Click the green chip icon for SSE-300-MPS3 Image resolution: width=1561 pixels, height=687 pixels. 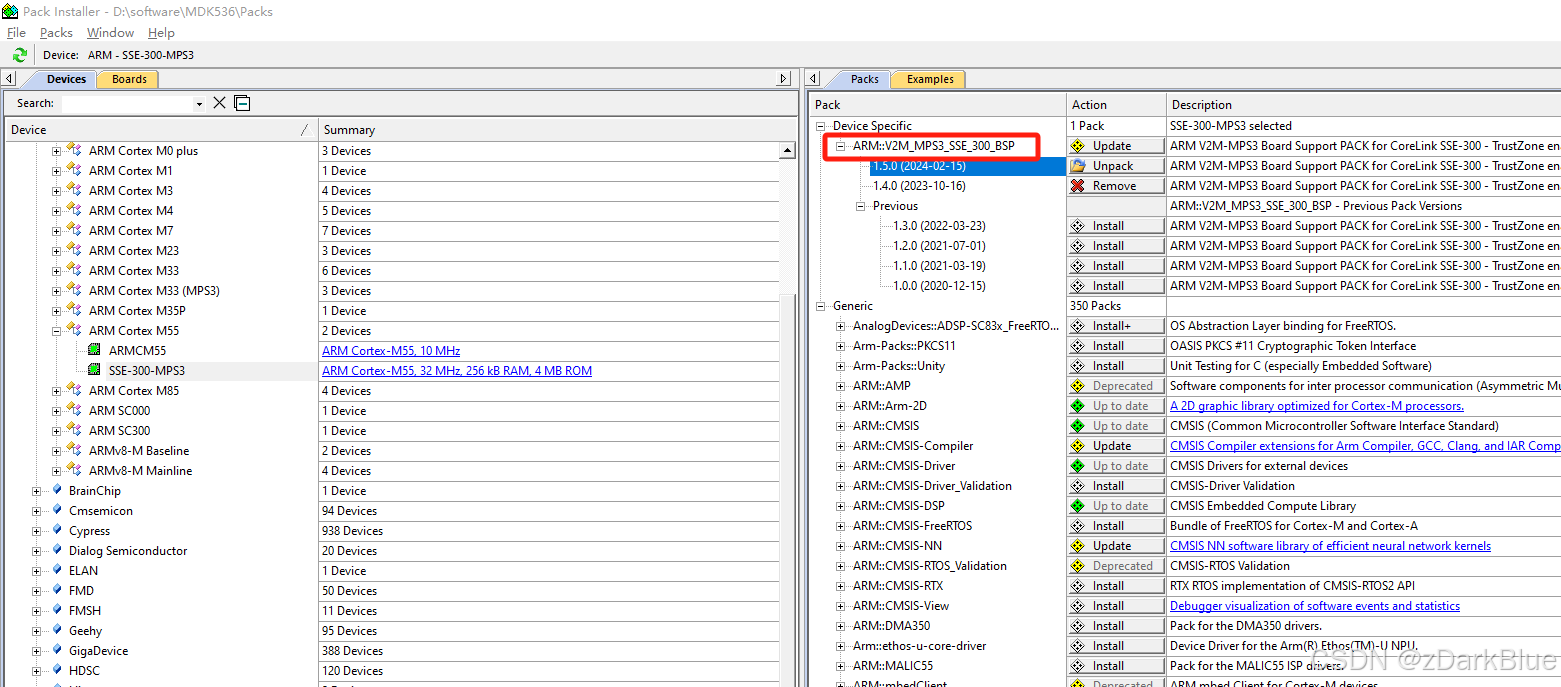pyautogui.click(x=94, y=371)
